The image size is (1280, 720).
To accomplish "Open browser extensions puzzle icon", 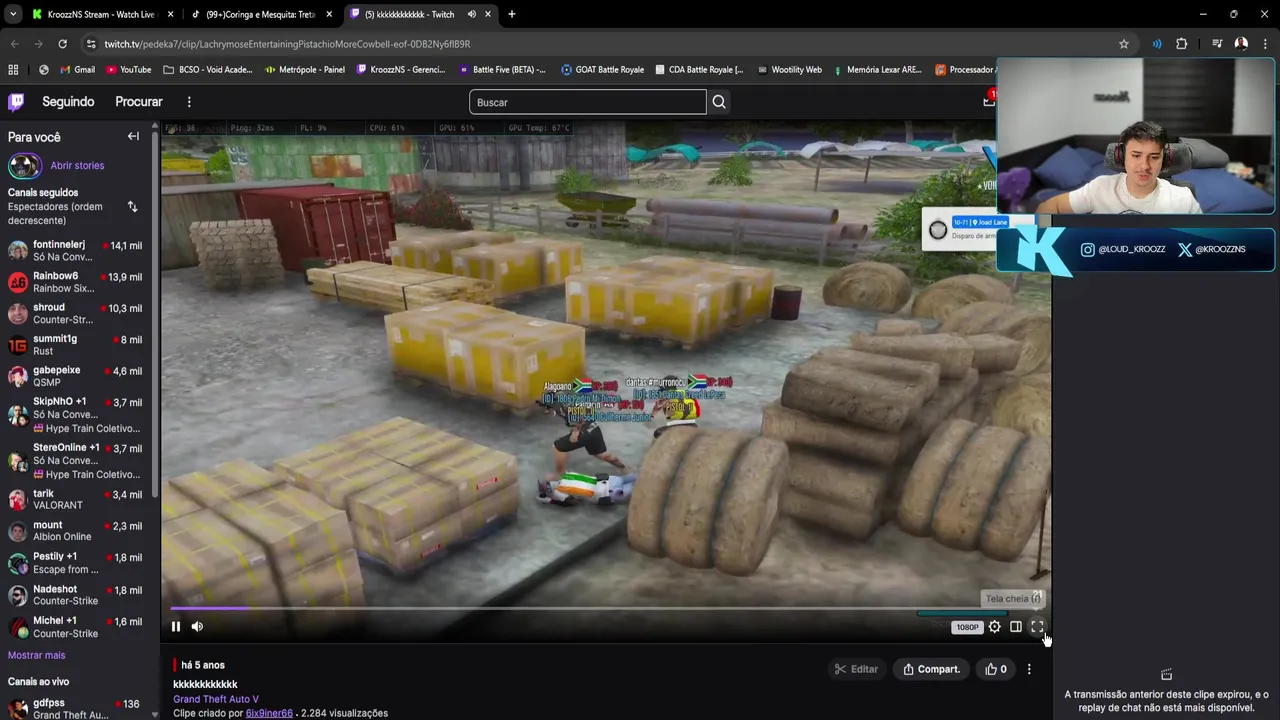I will (x=1182, y=44).
